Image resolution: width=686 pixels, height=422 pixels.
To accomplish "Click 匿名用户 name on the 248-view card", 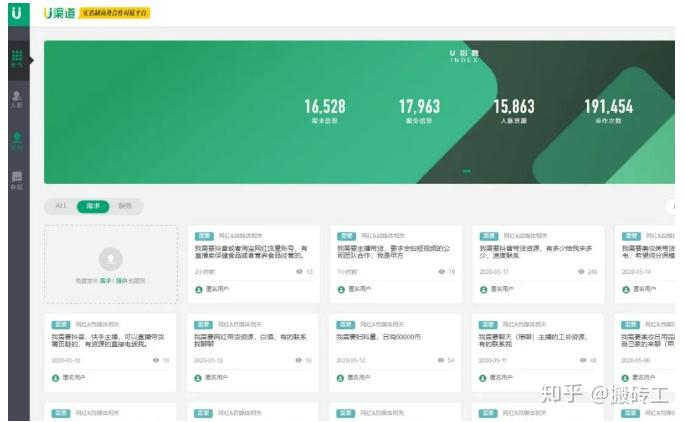I will click(502, 289).
